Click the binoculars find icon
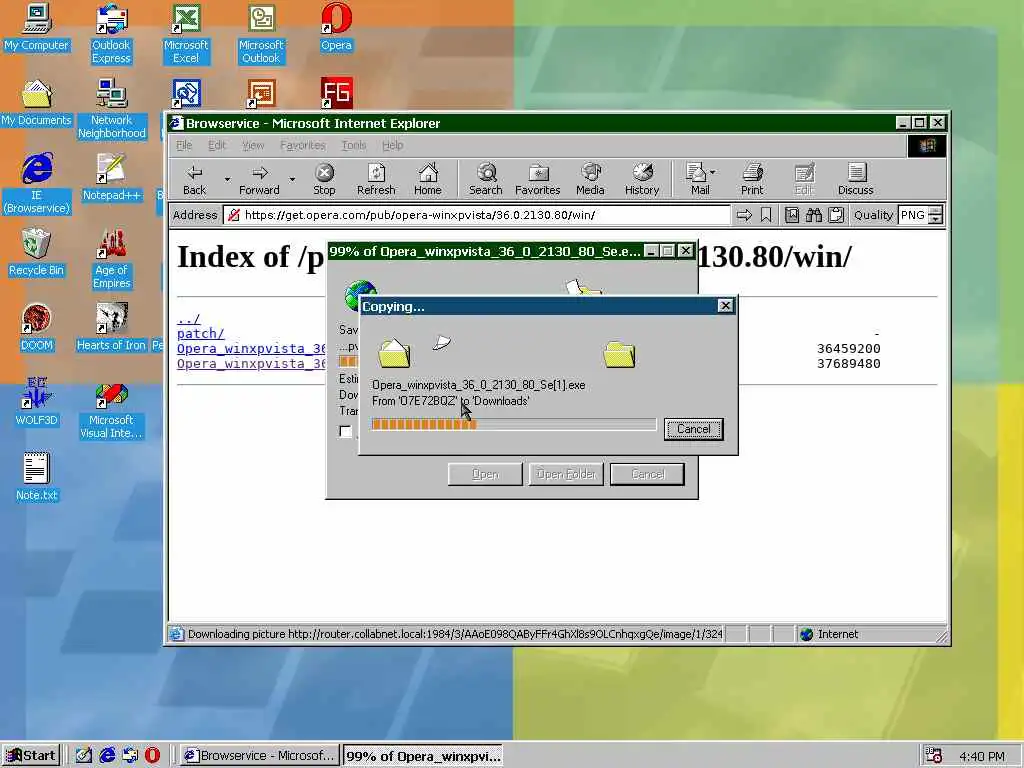This screenshot has width=1024, height=768. click(814, 215)
